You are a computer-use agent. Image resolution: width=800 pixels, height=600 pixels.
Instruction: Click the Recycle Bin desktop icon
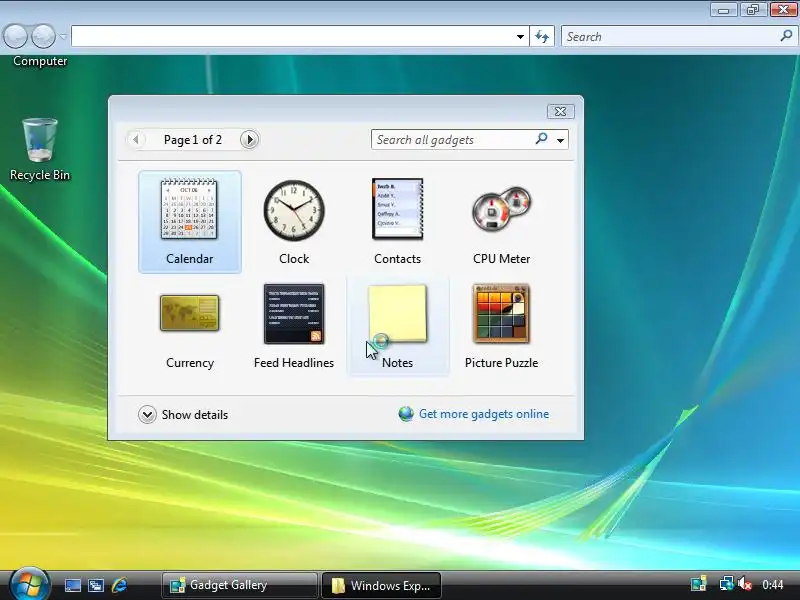pyautogui.click(x=40, y=149)
